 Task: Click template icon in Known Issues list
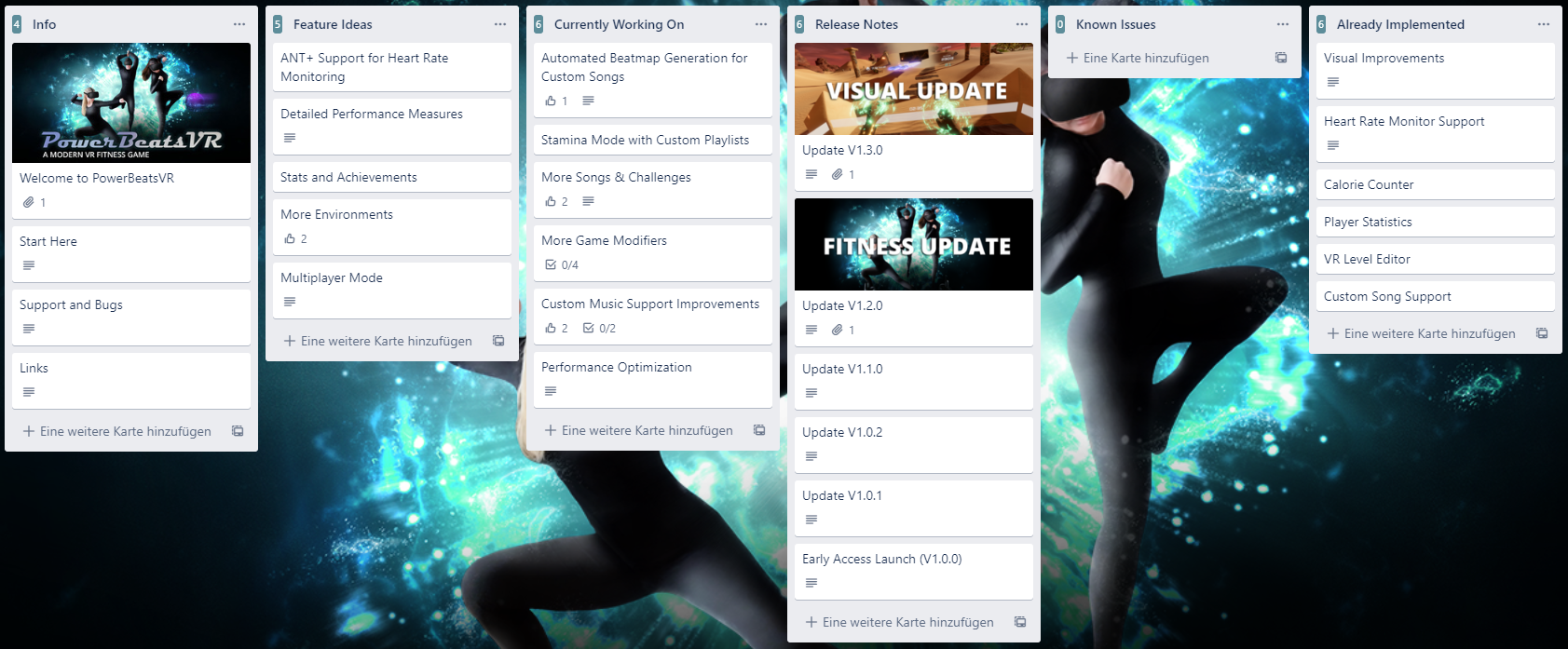click(x=1281, y=58)
